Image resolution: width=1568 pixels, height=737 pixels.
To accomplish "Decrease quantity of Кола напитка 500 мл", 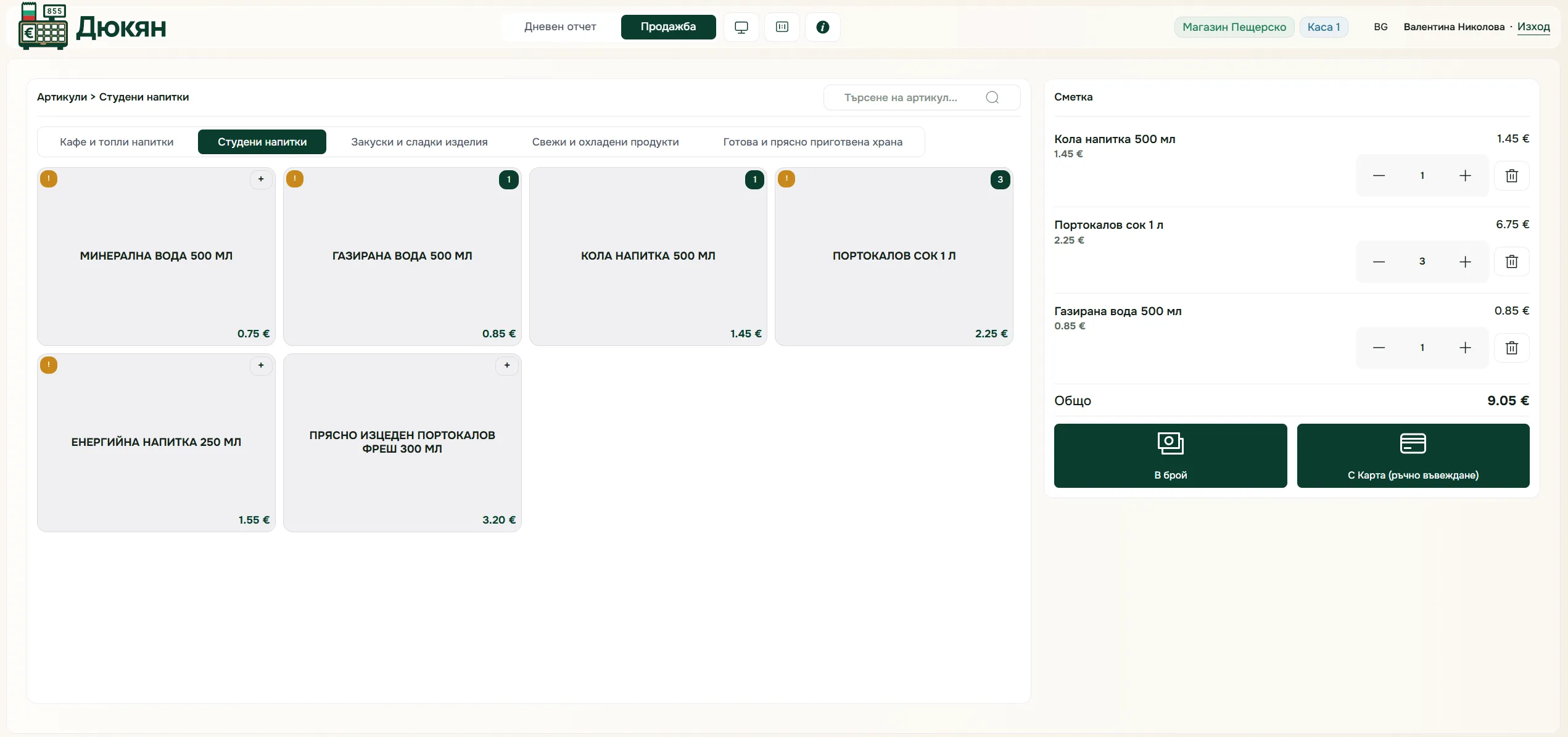I will [1379, 176].
